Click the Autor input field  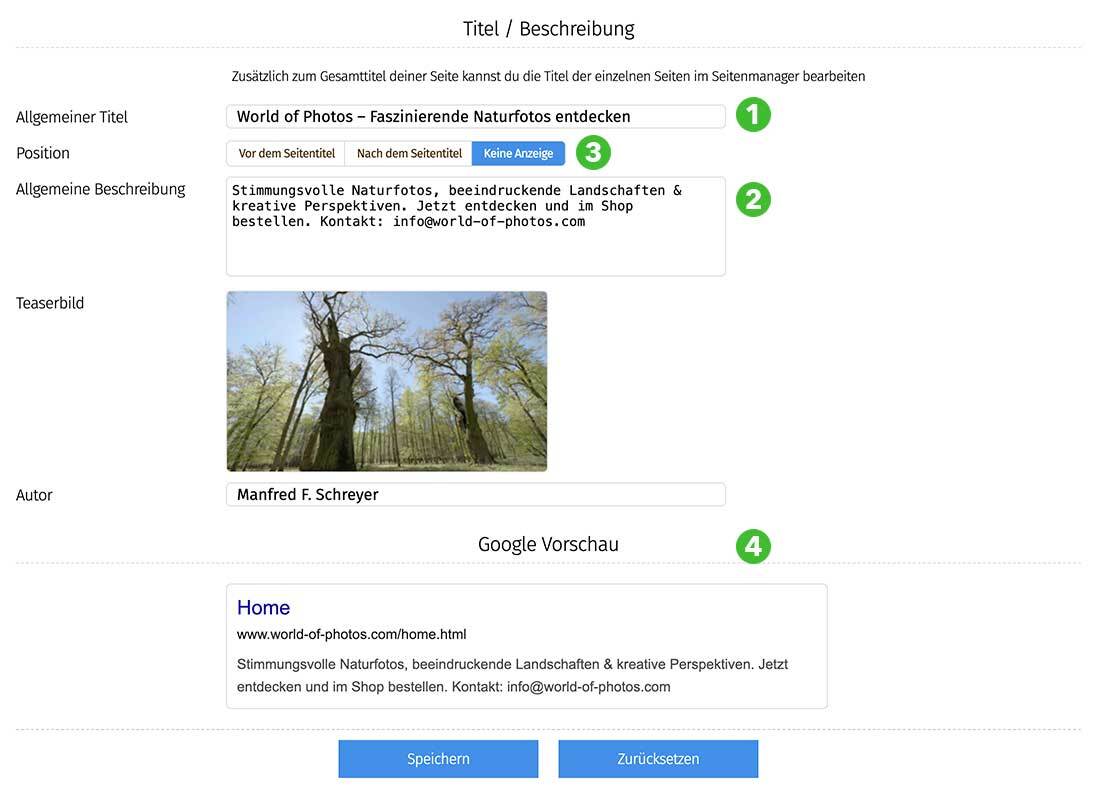point(476,494)
